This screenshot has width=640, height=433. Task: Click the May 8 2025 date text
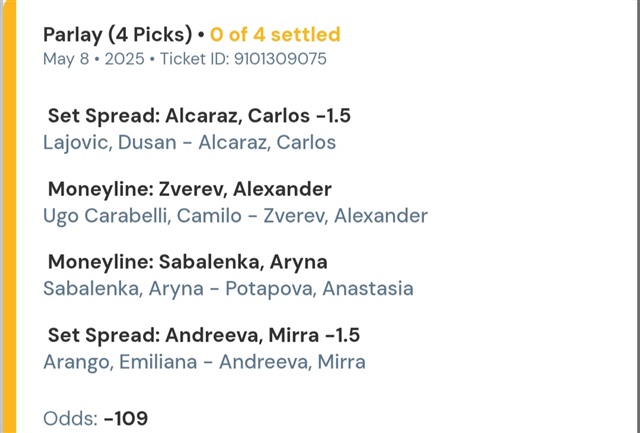click(94, 59)
